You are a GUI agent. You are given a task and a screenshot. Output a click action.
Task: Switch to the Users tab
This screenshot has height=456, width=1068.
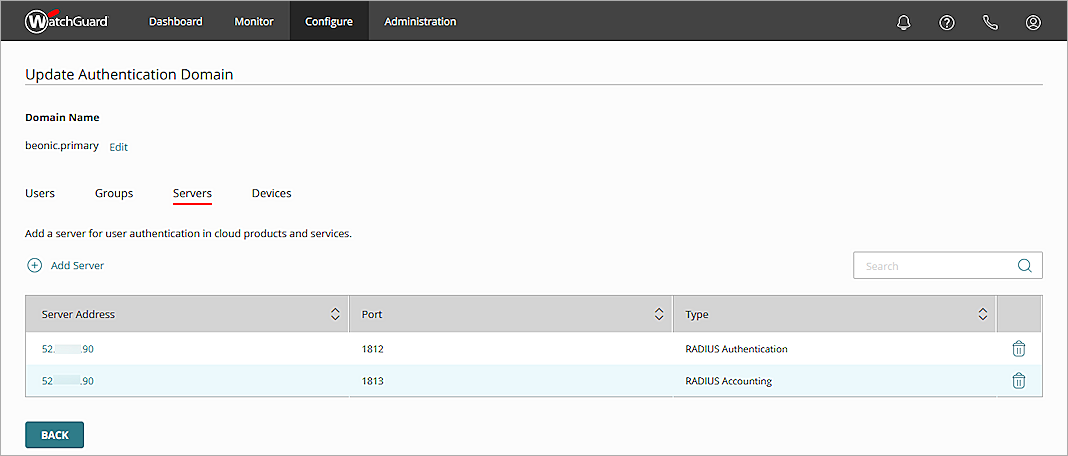[40, 193]
